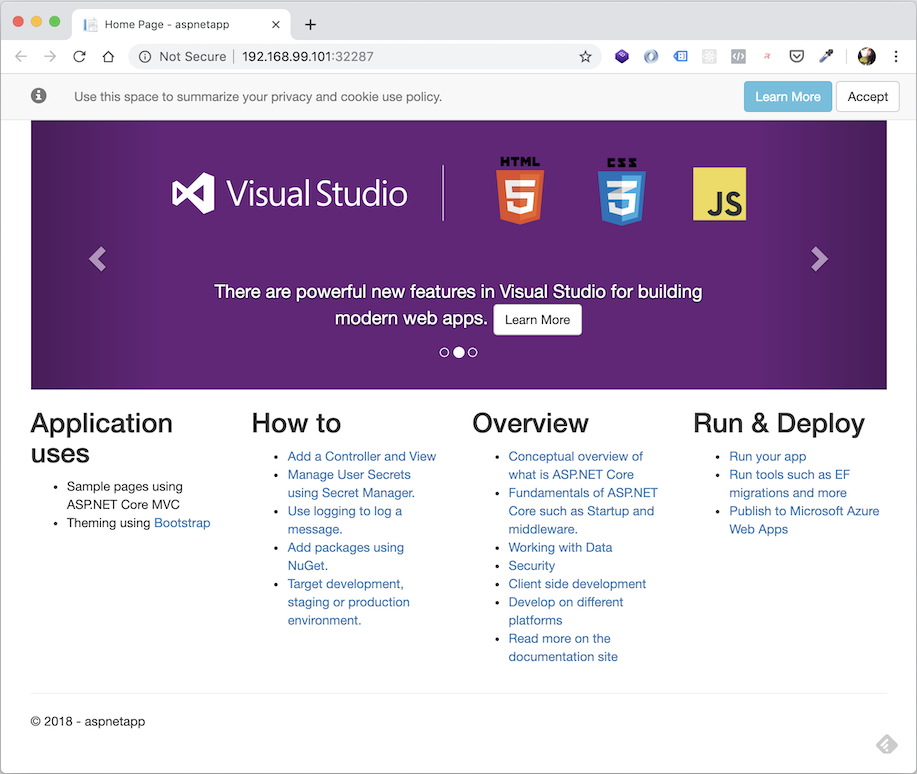The image size is (917, 774).
Task: Click the Overview heading
Action: (x=530, y=423)
